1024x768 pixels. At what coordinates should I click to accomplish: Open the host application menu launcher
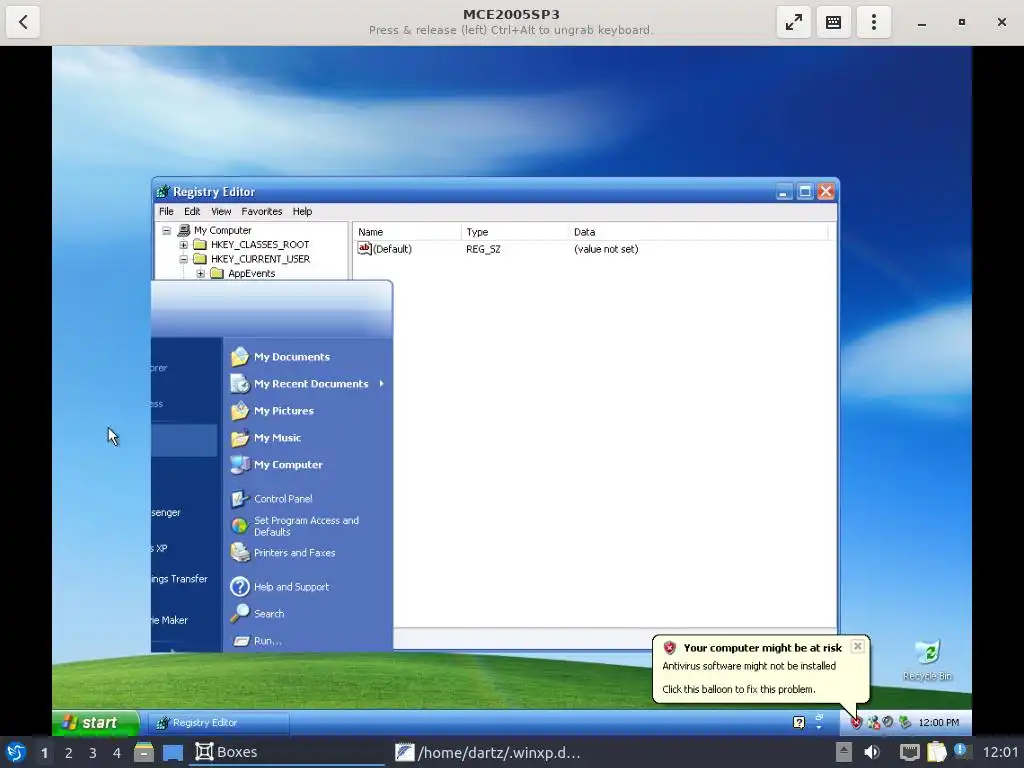click(16, 752)
